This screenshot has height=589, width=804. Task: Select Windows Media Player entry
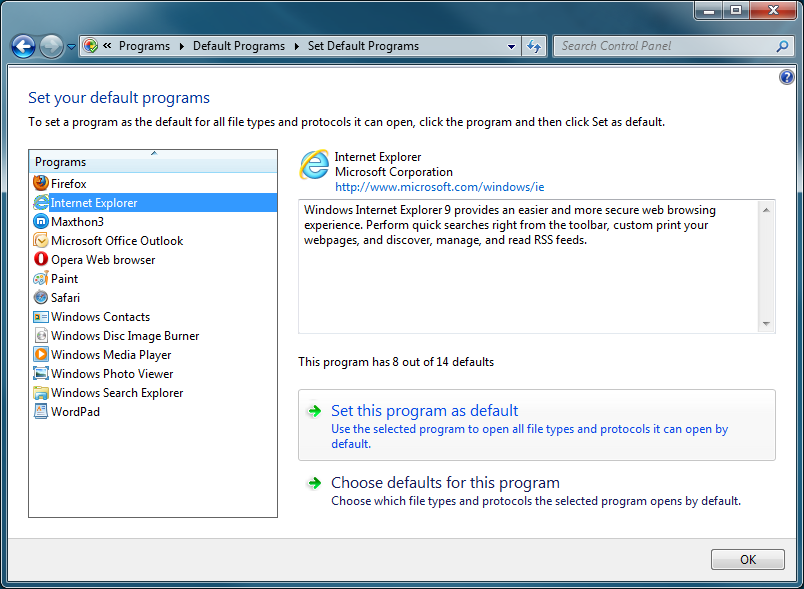153,354
